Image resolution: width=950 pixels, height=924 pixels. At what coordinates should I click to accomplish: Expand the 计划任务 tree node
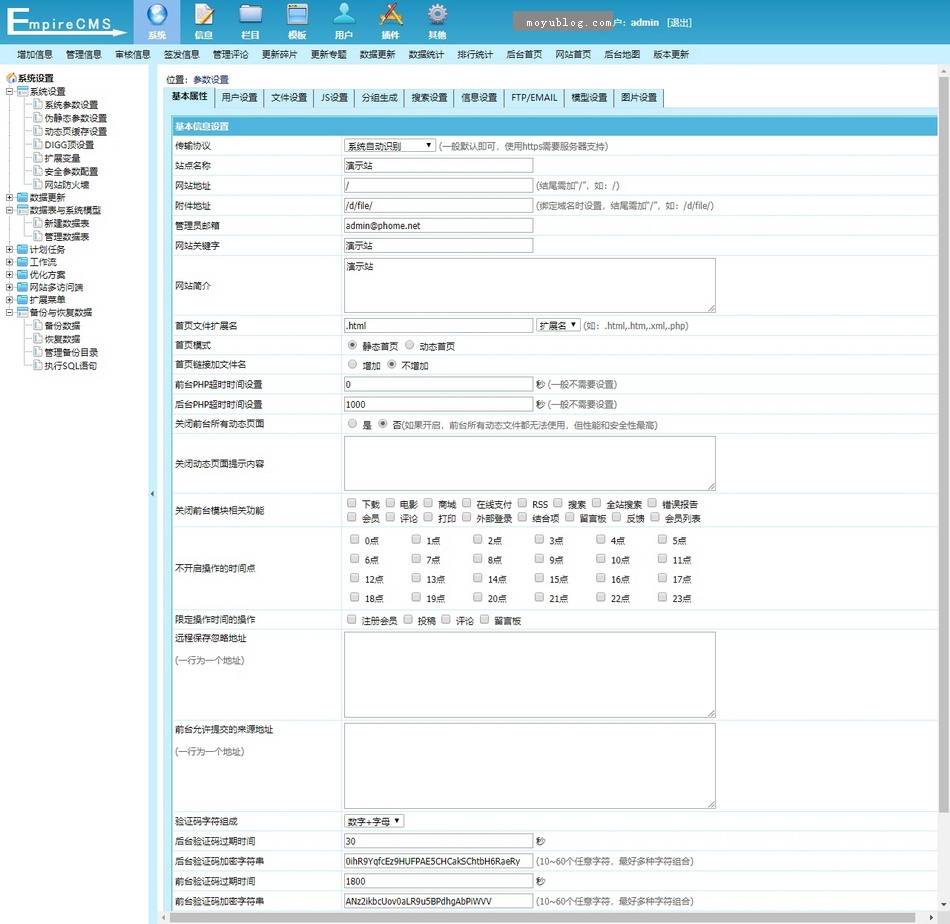point(9,249)
